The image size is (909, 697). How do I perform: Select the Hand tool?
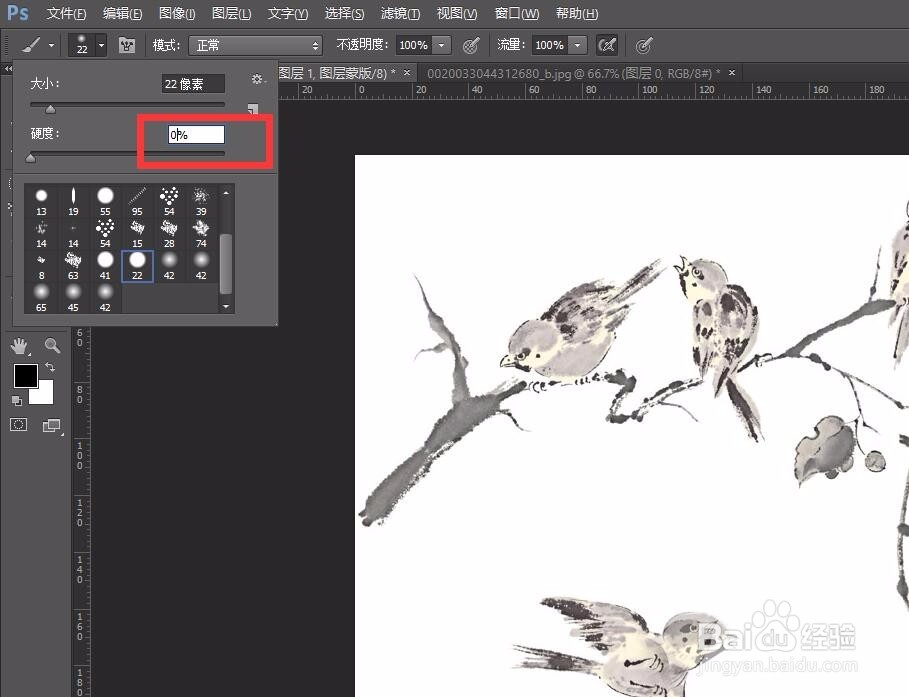tap(19, 346)
